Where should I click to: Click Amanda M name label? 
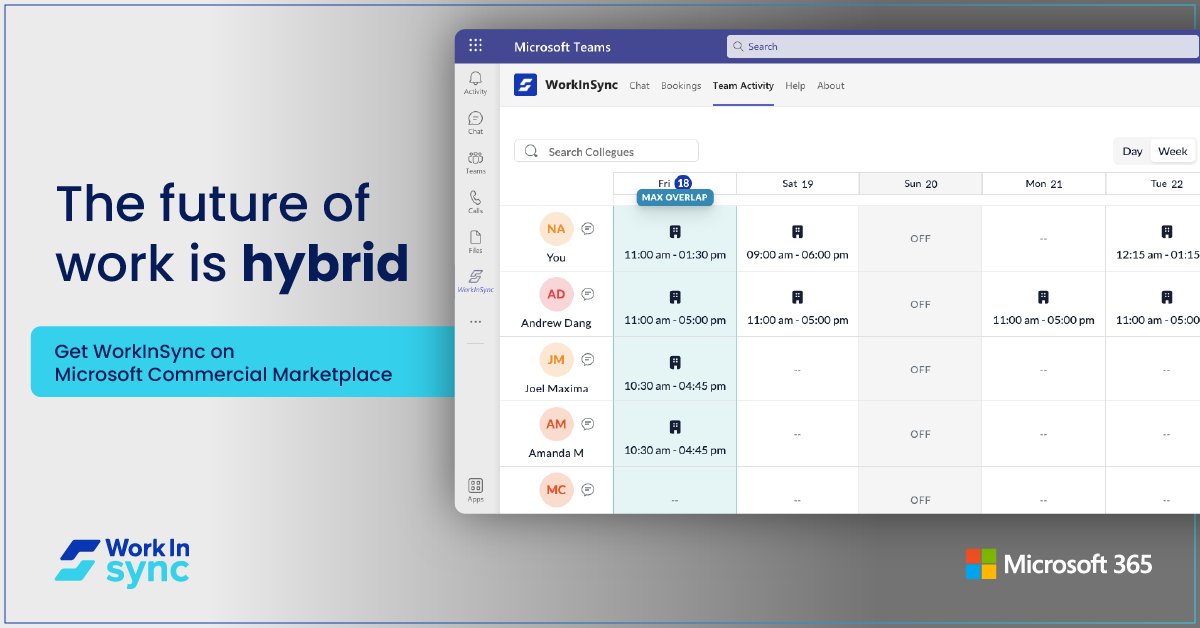(x=556, y=453)
